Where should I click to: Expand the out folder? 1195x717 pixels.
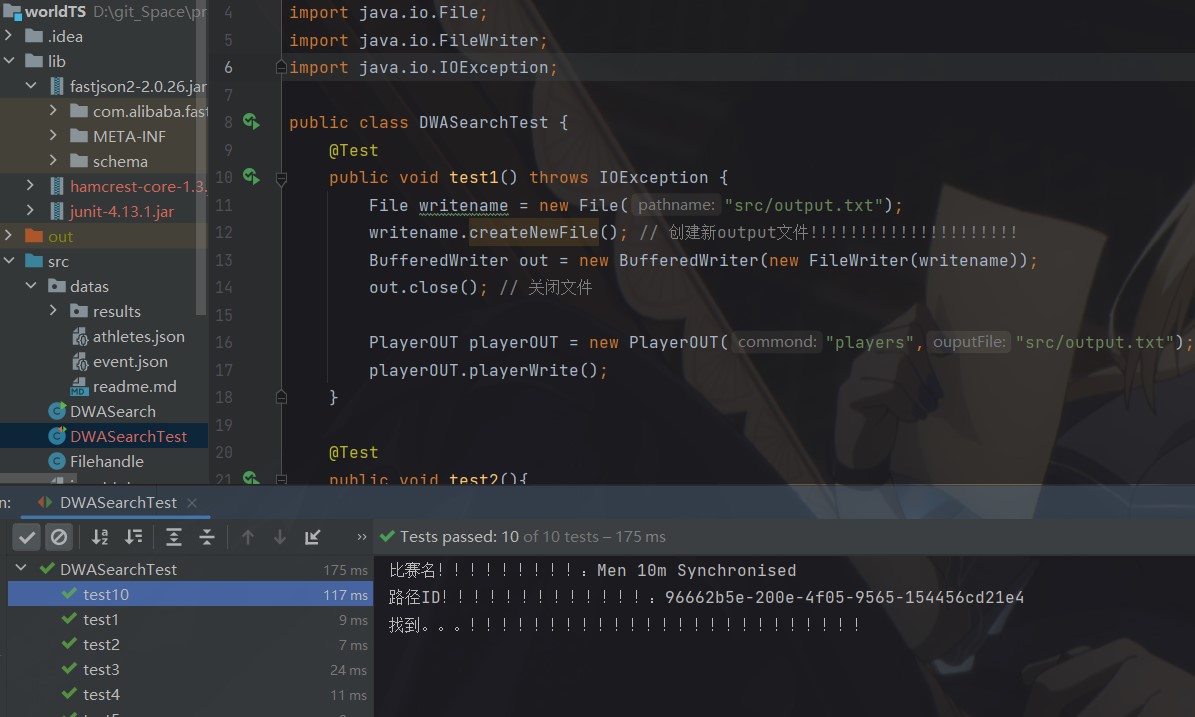click(8, 235)
